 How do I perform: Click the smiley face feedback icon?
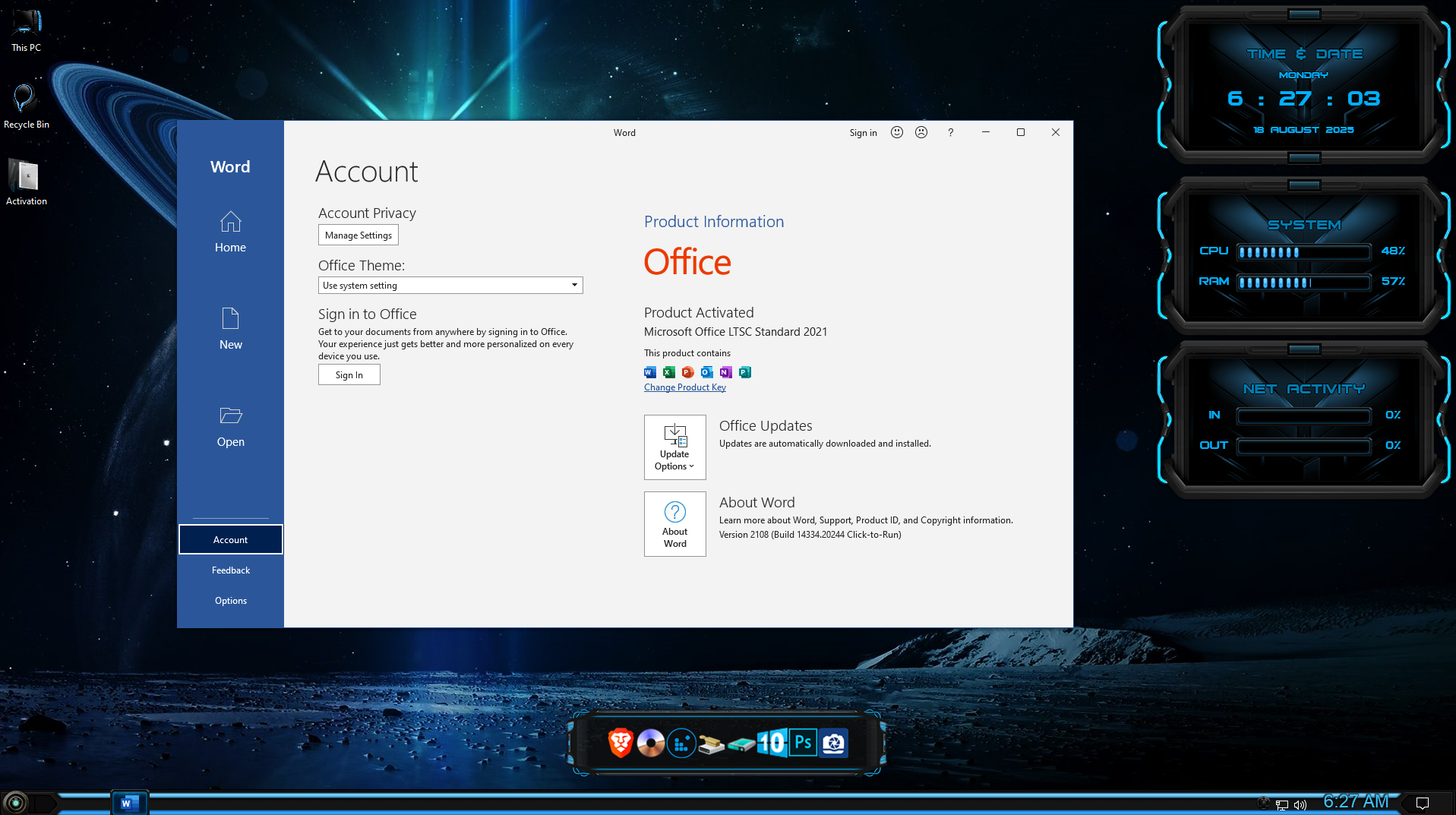[x=897, y=132]
